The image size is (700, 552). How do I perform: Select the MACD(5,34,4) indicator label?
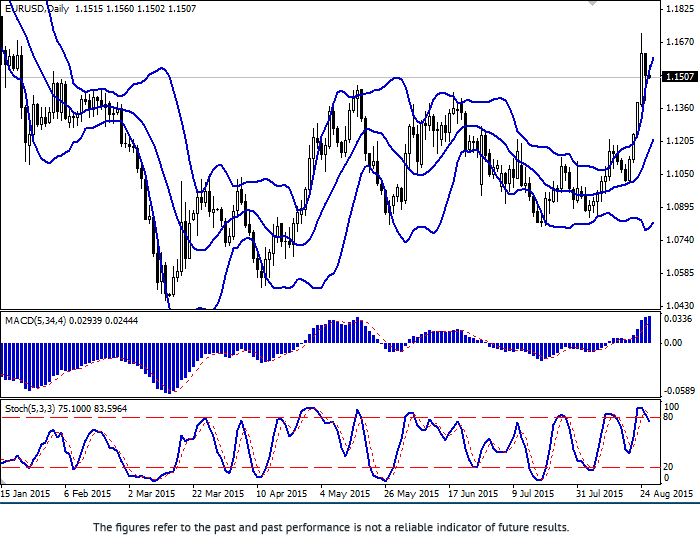[x=36, y=321]
